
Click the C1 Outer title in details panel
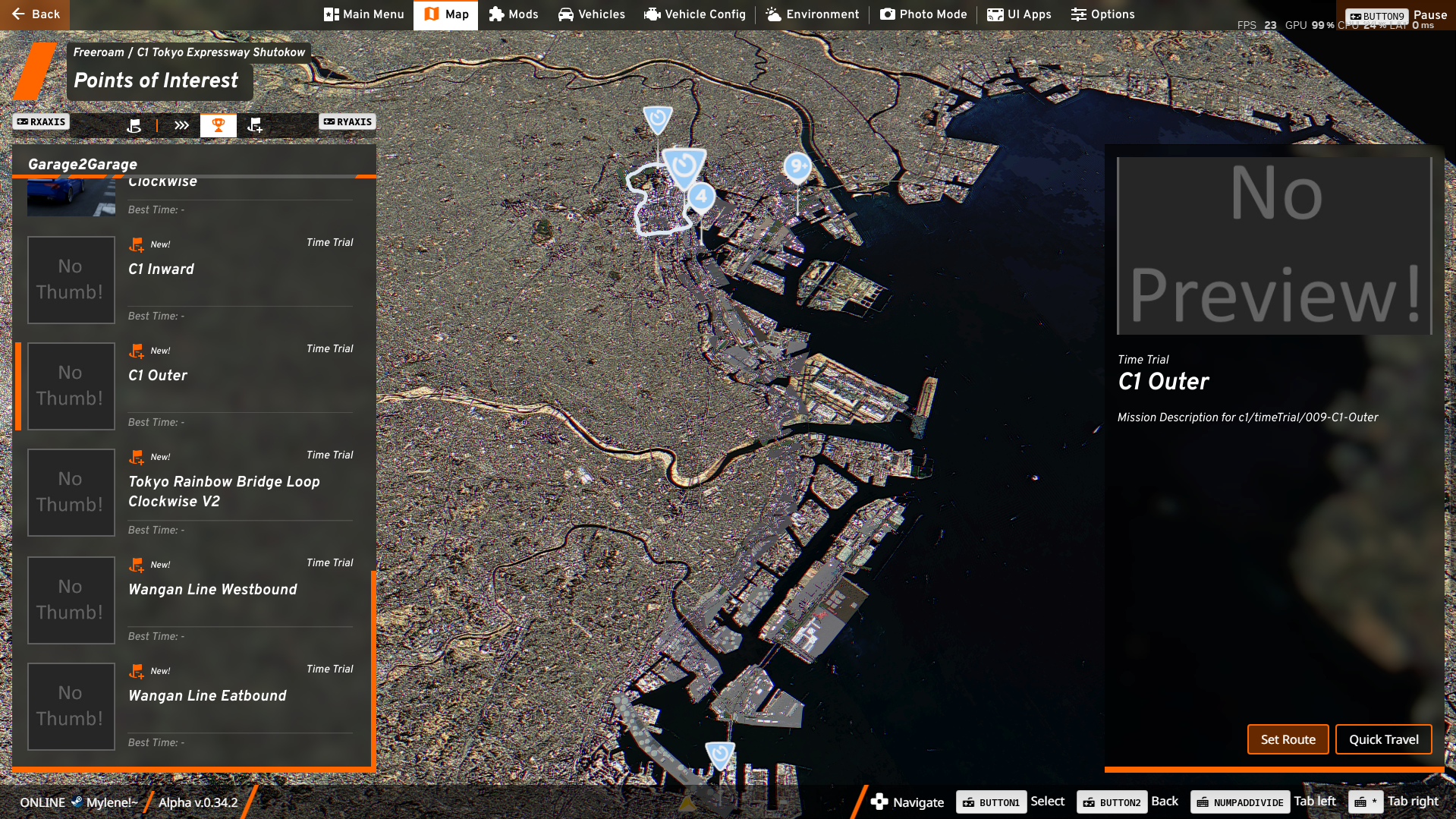1163,381
